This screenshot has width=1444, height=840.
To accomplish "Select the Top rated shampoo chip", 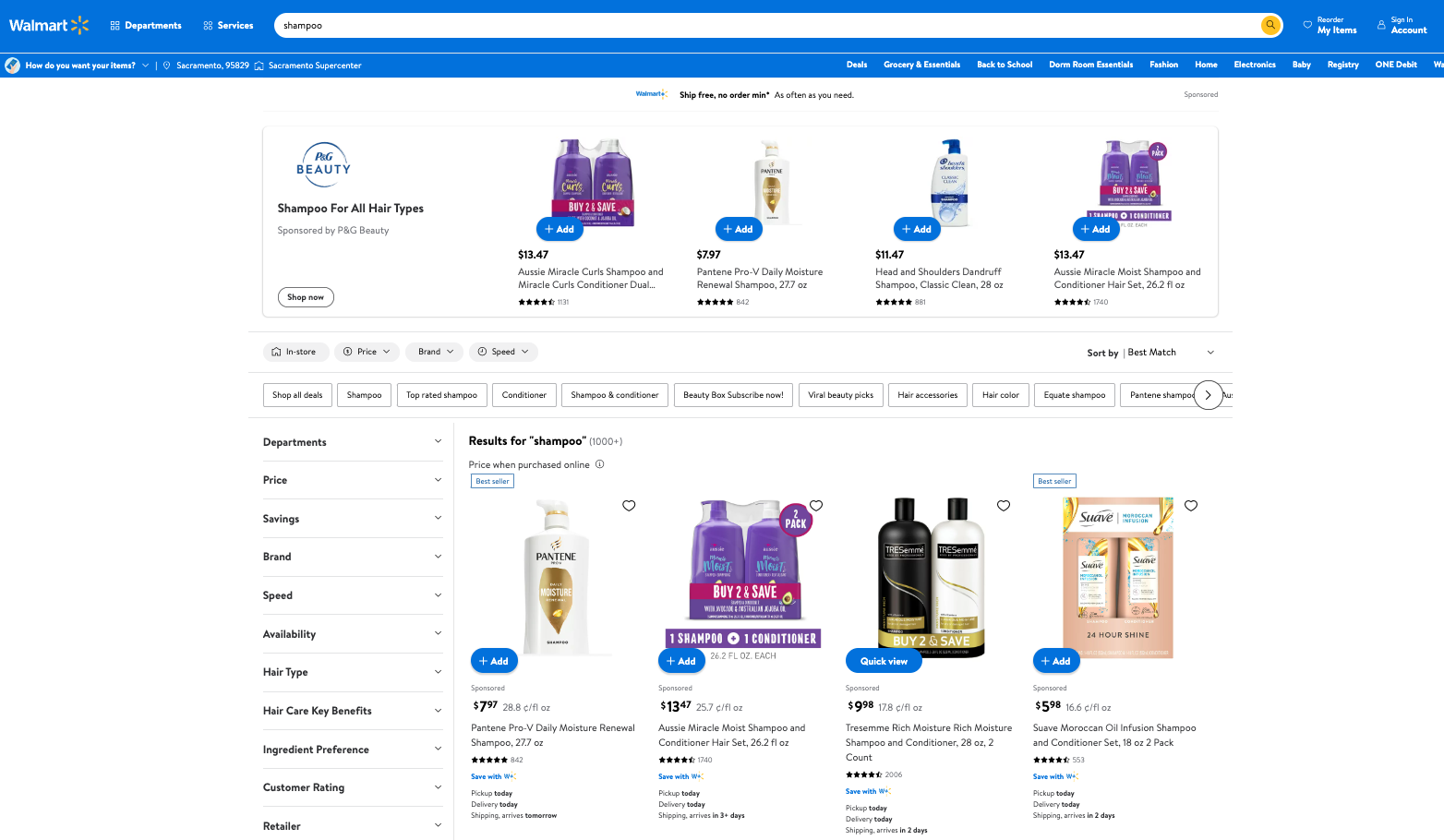I will tap(441, 395).
